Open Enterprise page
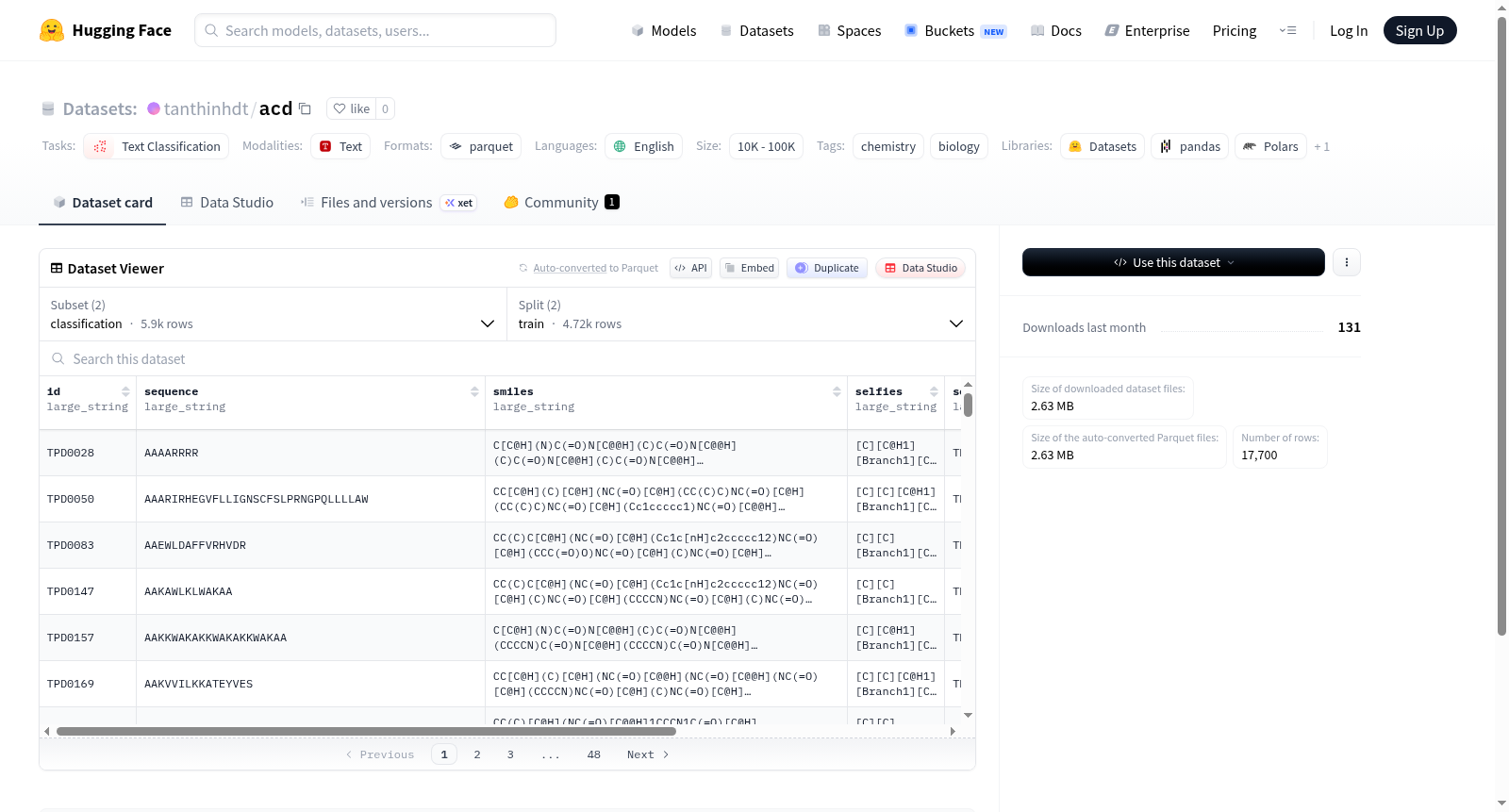 (1147, 30)
